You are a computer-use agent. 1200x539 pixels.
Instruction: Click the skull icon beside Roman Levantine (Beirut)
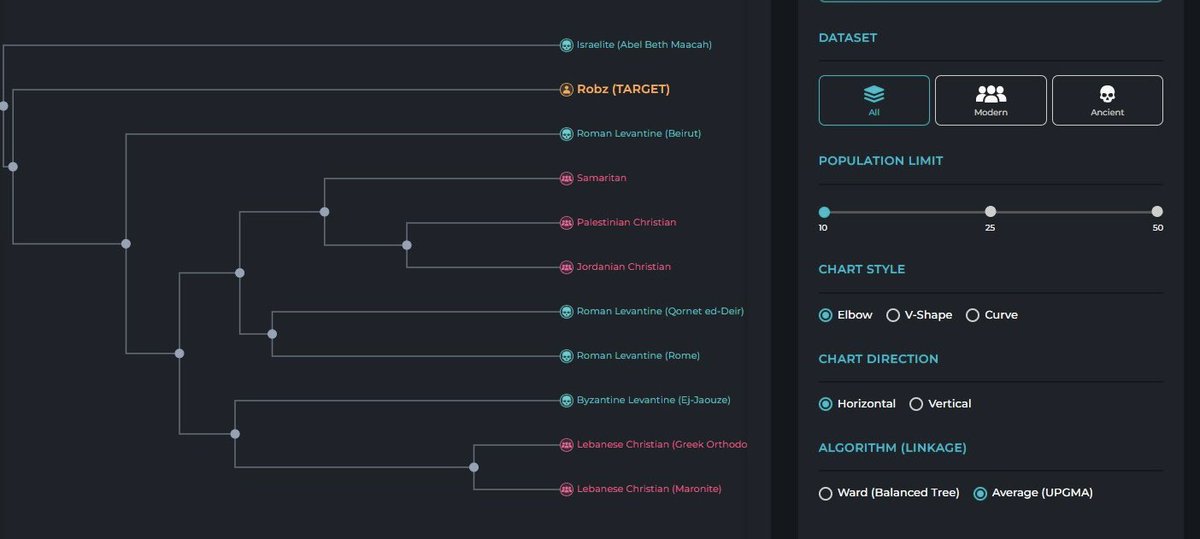click(x=566, y=134)
